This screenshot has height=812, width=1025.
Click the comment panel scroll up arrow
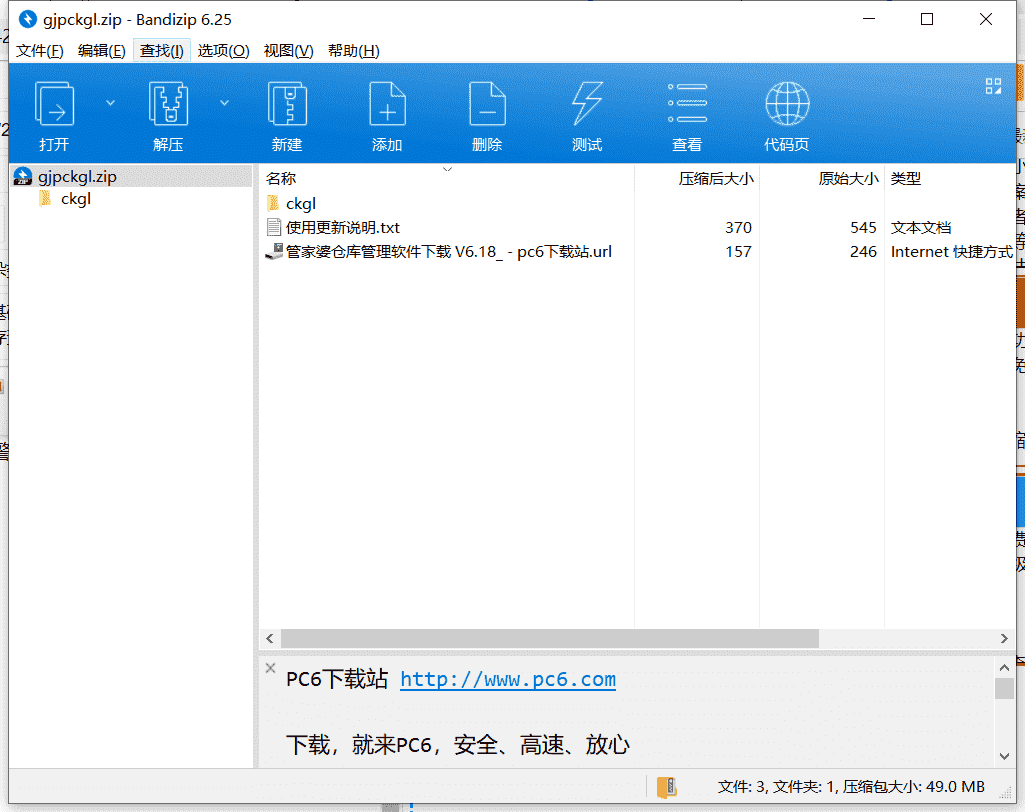tap(1004, 668)
